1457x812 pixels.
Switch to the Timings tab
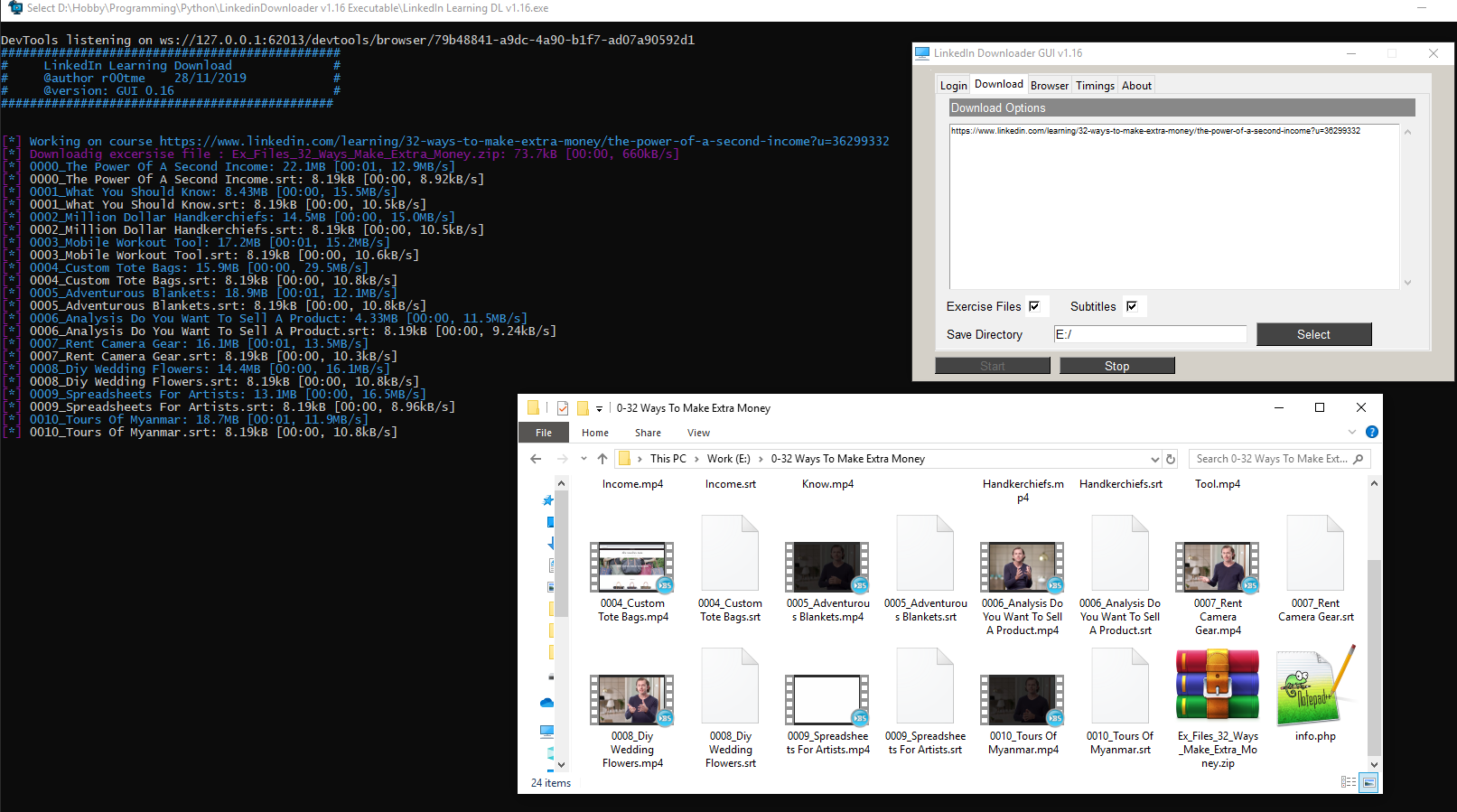pos(1095,86)
